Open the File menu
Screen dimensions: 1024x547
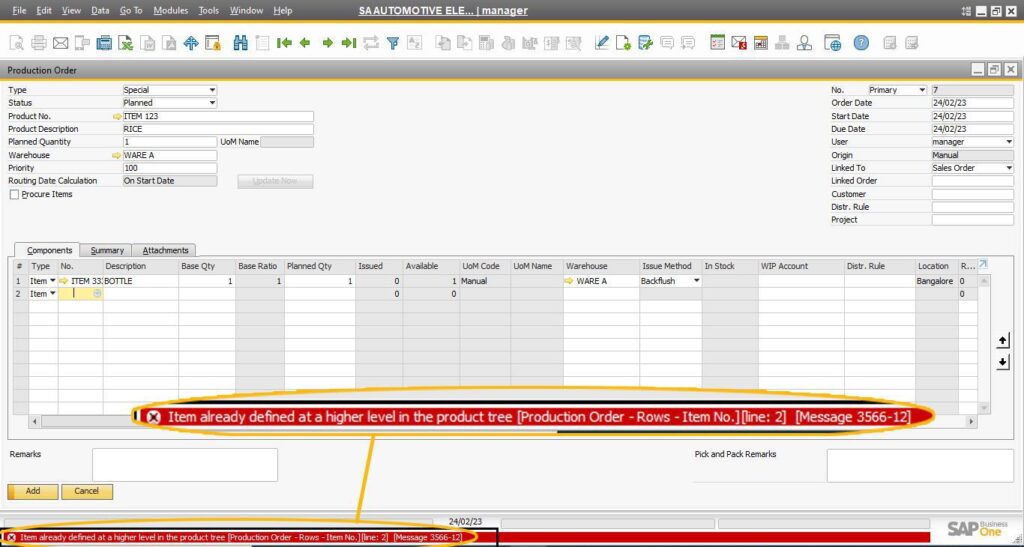click(x=20, y=10)
